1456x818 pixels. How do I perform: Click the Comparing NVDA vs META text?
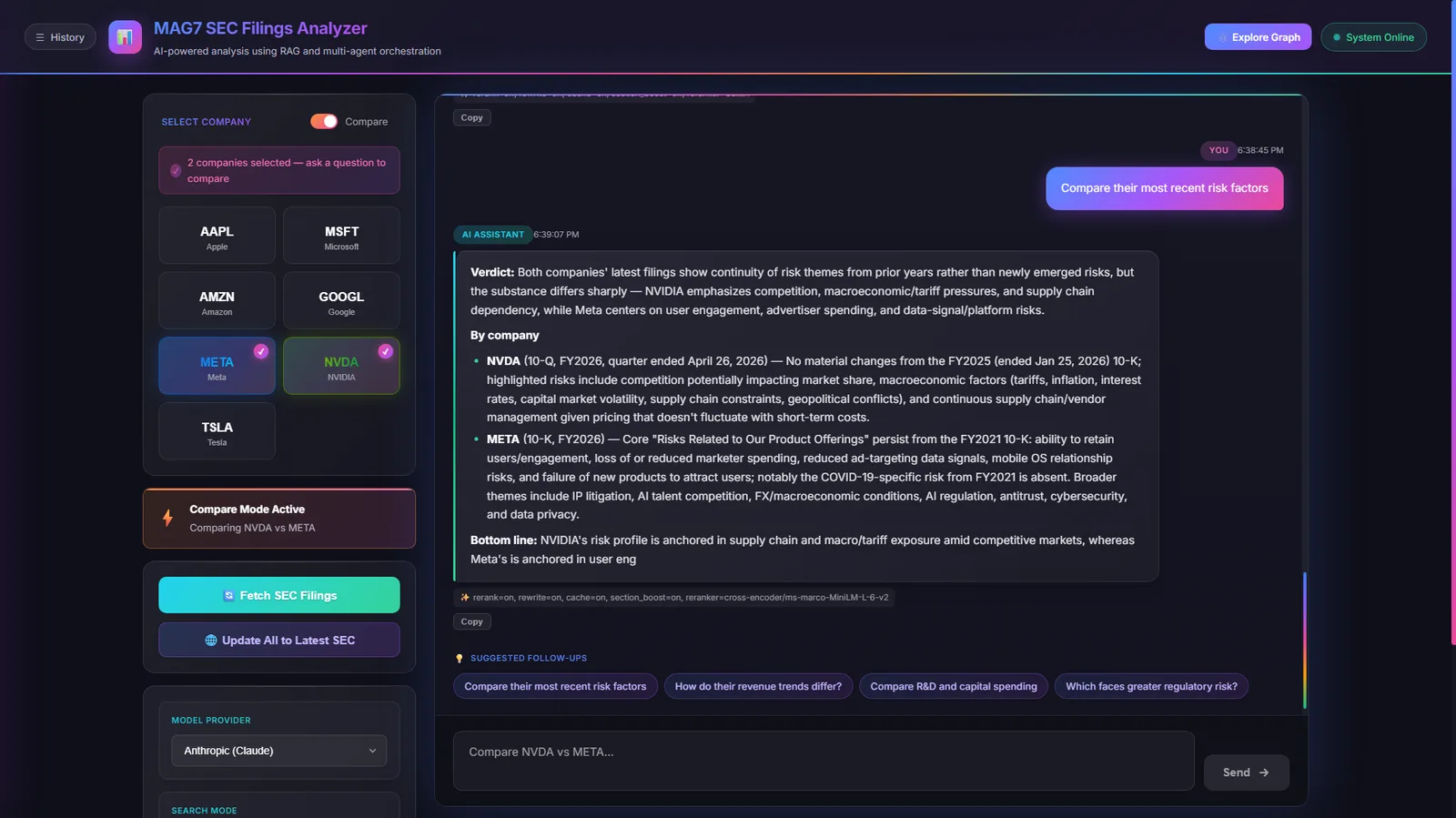tap(252, 528)
